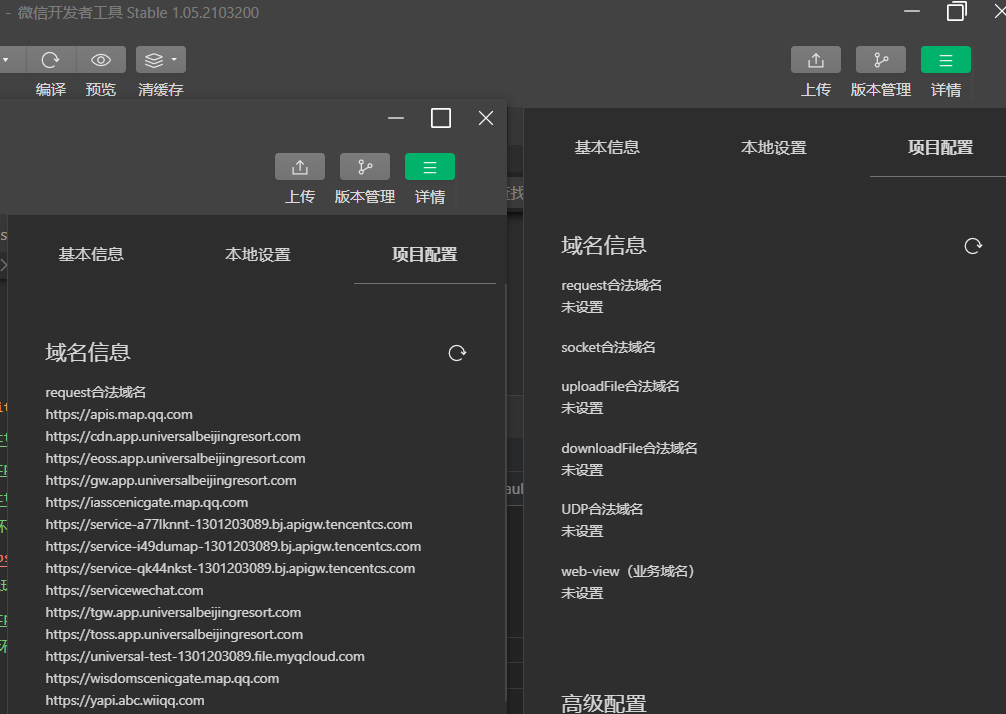The image size is (1006, 714).
Task: Click service-a77lknnt apigw domain entry
Action: tap(228, 524)
